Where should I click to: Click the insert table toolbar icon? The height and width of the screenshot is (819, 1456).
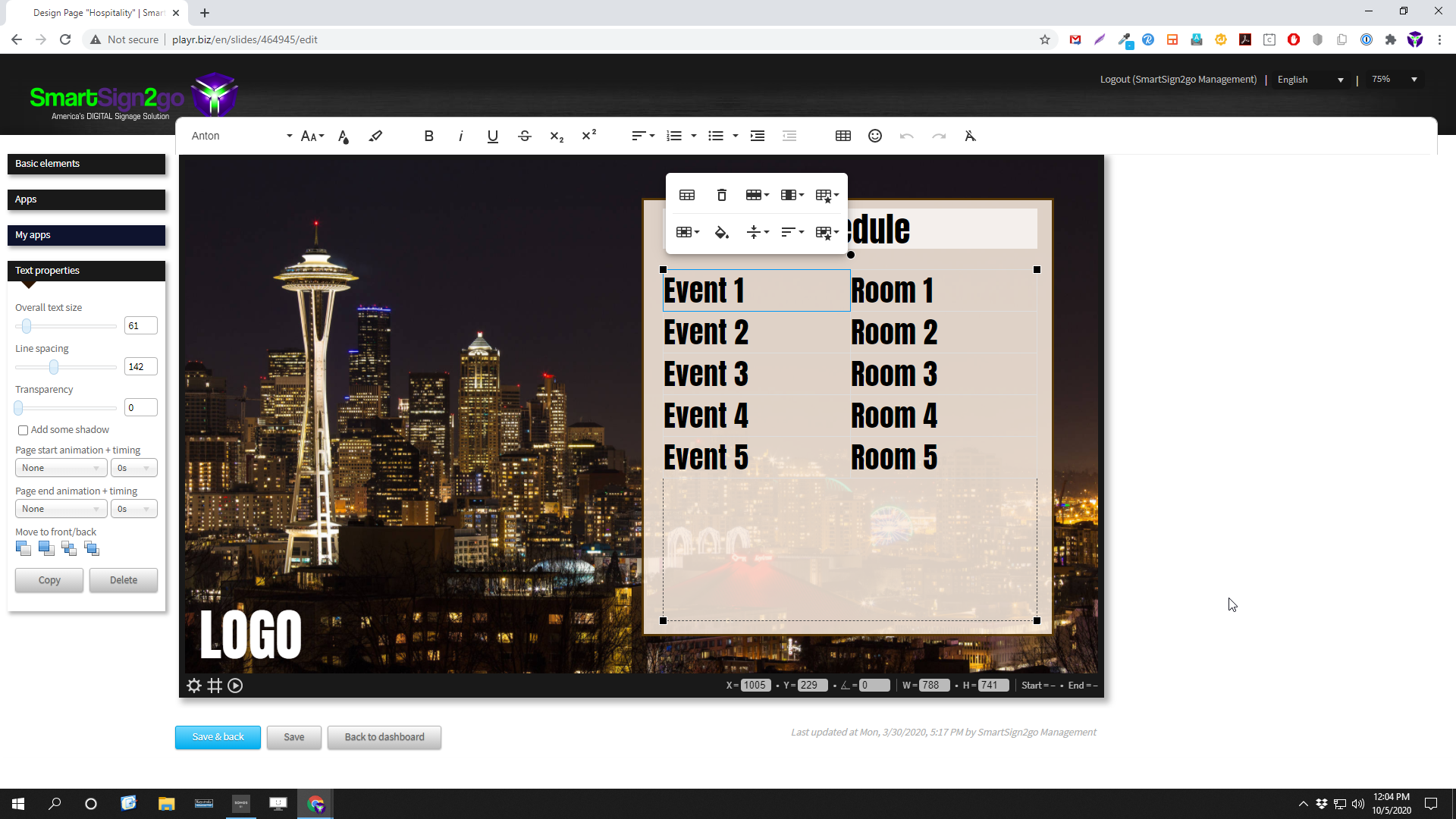(843, 136)
